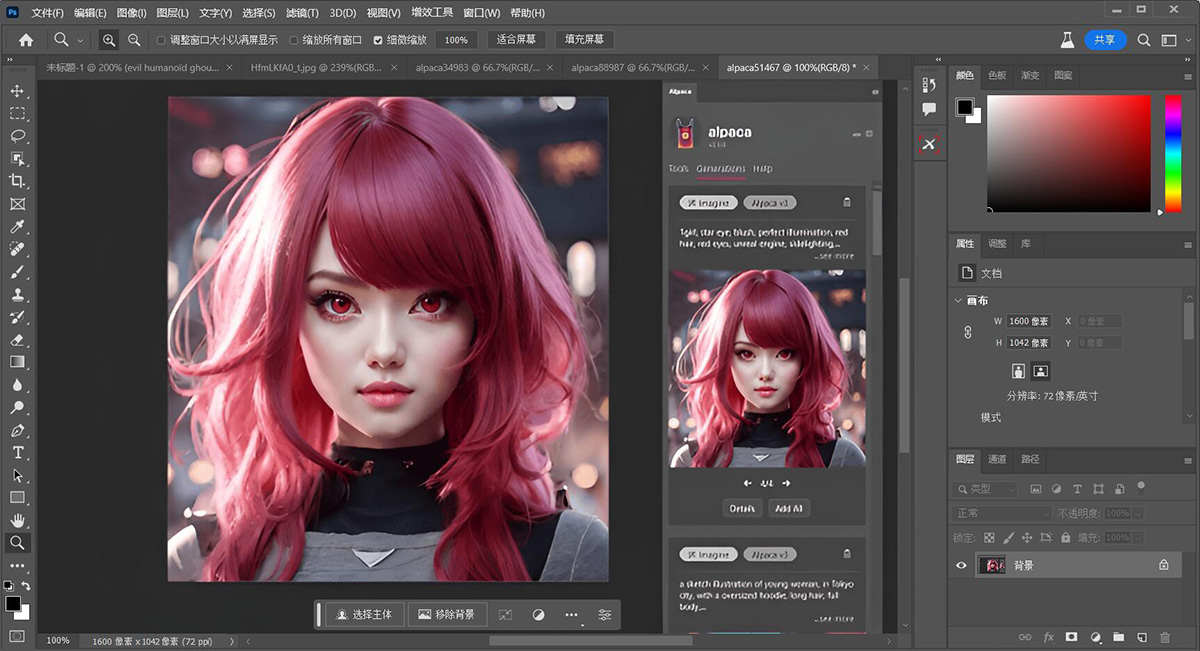Open the 不透明度 opacity dropdown

(1139, 512)
